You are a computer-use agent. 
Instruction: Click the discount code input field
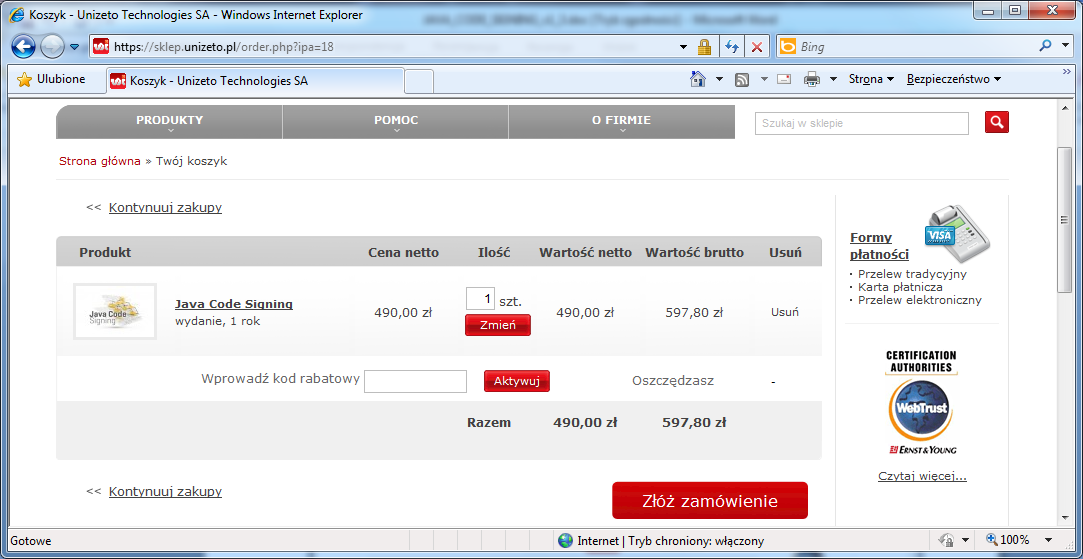416,381
